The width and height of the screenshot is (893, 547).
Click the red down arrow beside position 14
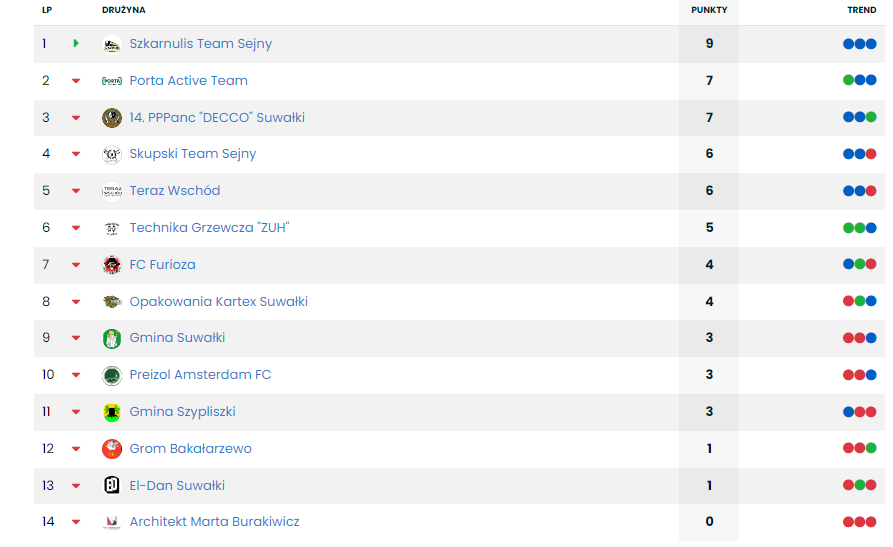point(76,522)
